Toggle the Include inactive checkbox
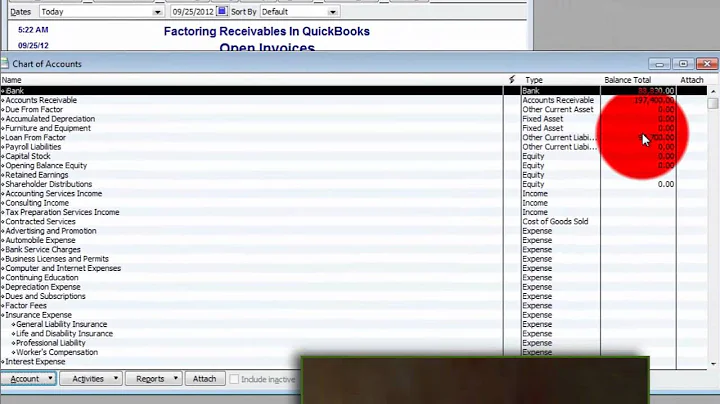The width and height of the screenshot is (720, 404). point(234,379)
